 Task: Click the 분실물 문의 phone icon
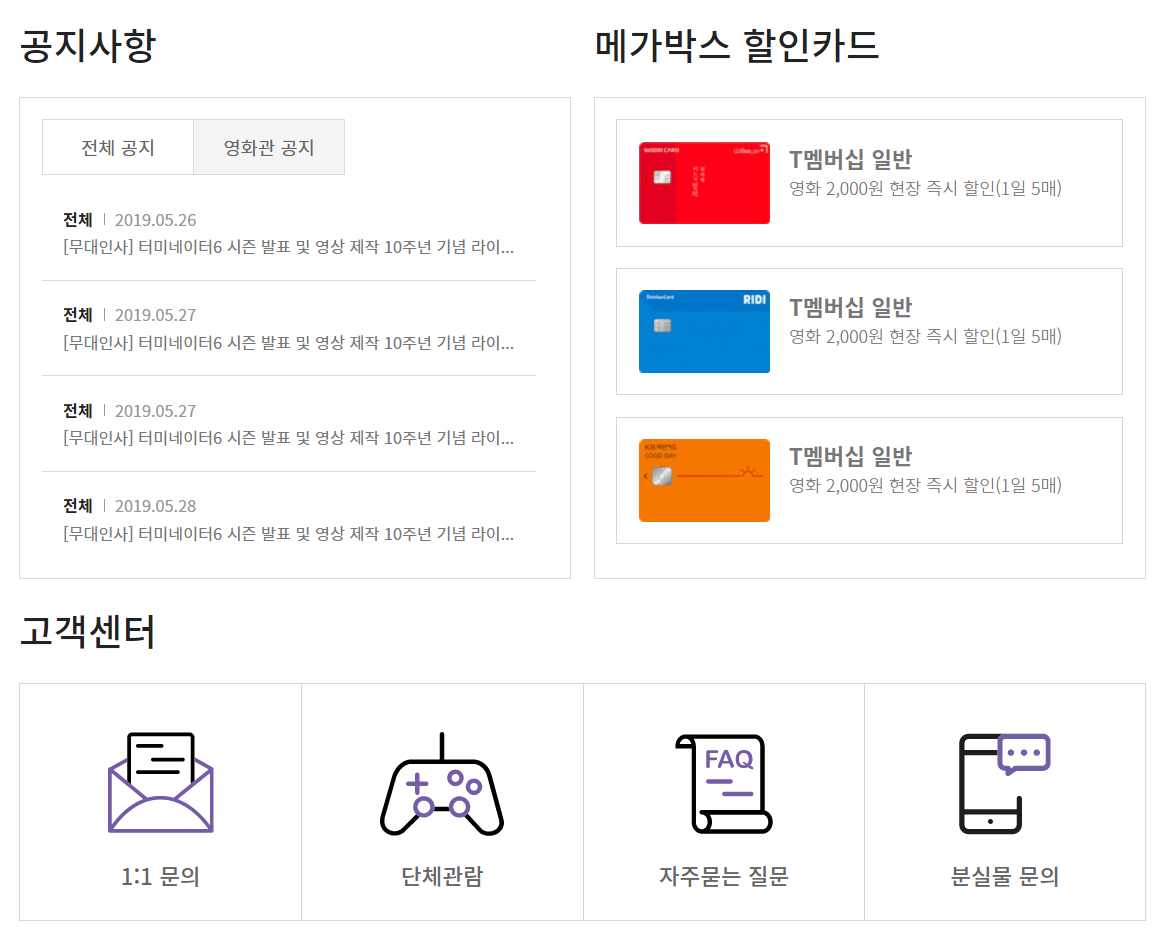point(1005,784)
